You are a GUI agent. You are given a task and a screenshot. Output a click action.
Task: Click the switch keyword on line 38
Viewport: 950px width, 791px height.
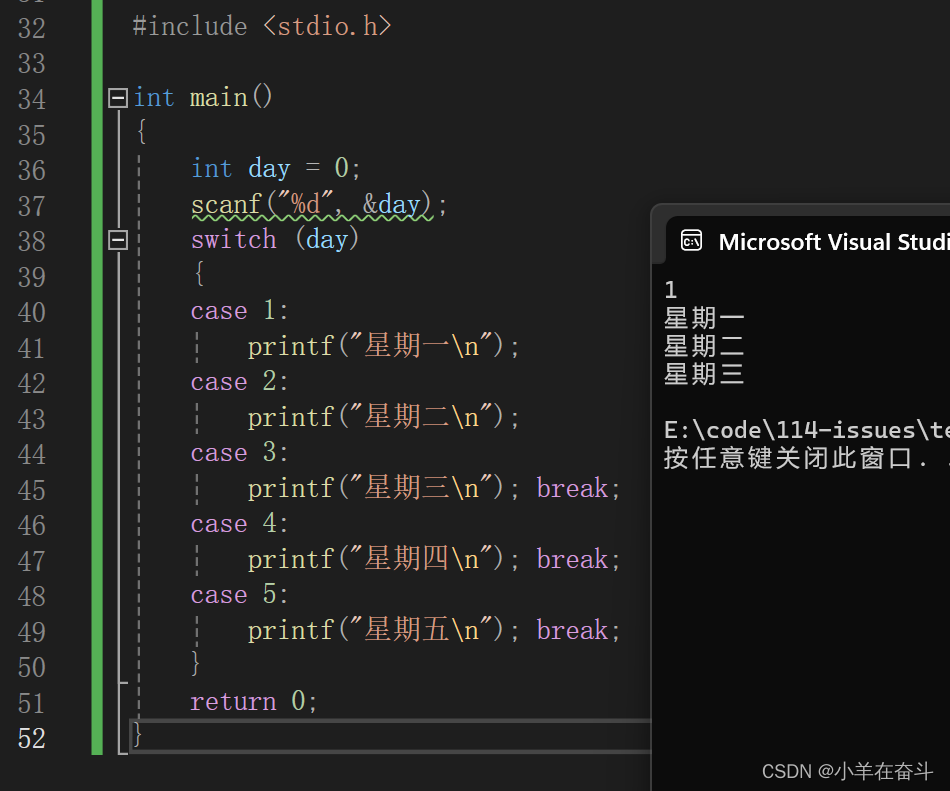[x=234, y=240]
